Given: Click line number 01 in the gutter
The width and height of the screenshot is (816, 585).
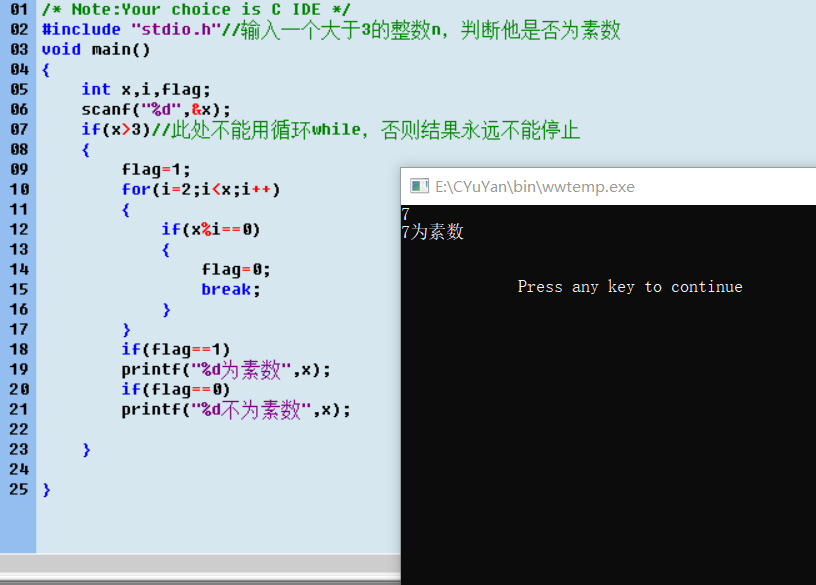Looking at the screenshot, I should 19,9.
